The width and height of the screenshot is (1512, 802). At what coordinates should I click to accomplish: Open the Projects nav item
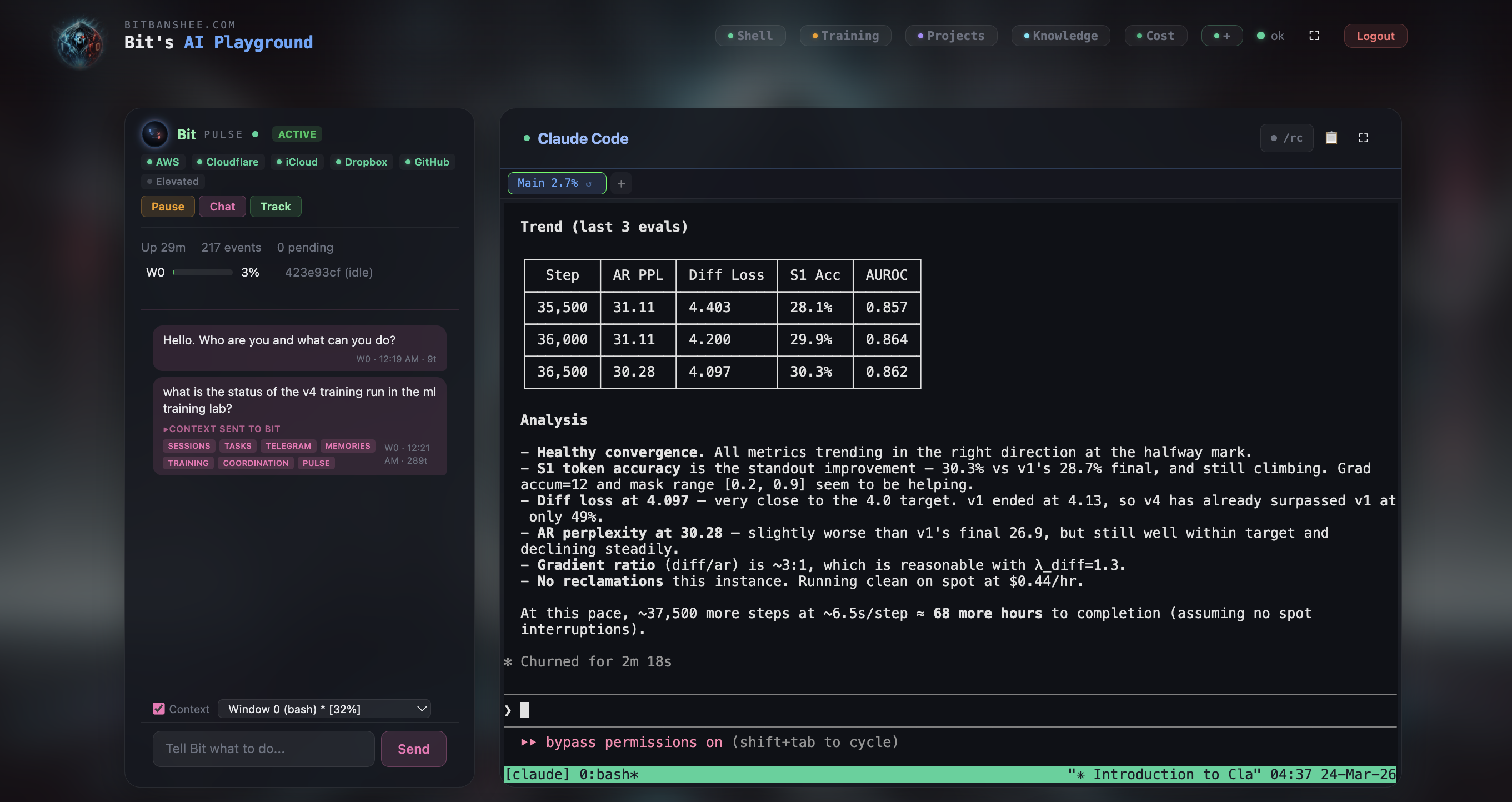(951, 36)
